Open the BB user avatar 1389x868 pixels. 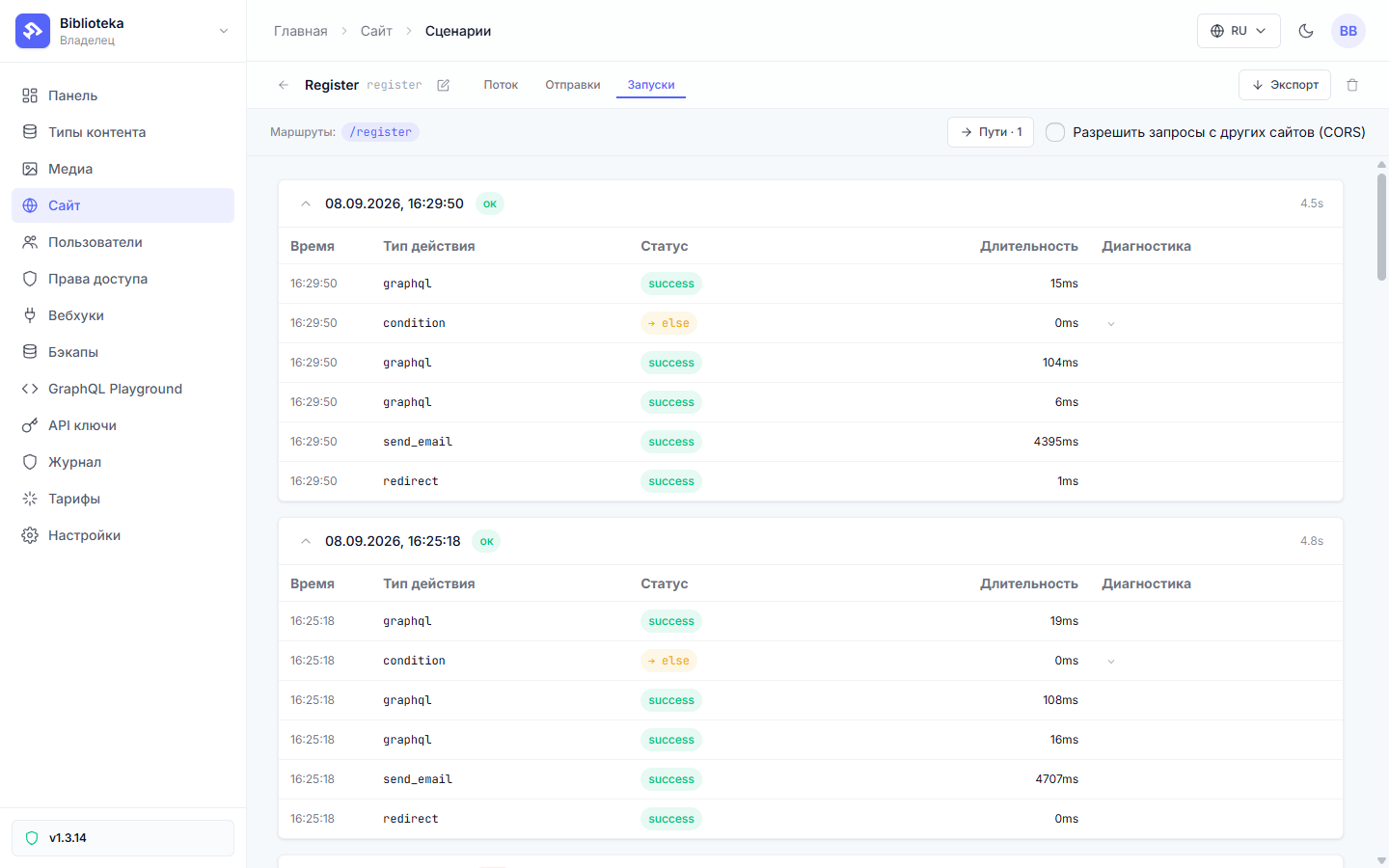(1348, 31)
